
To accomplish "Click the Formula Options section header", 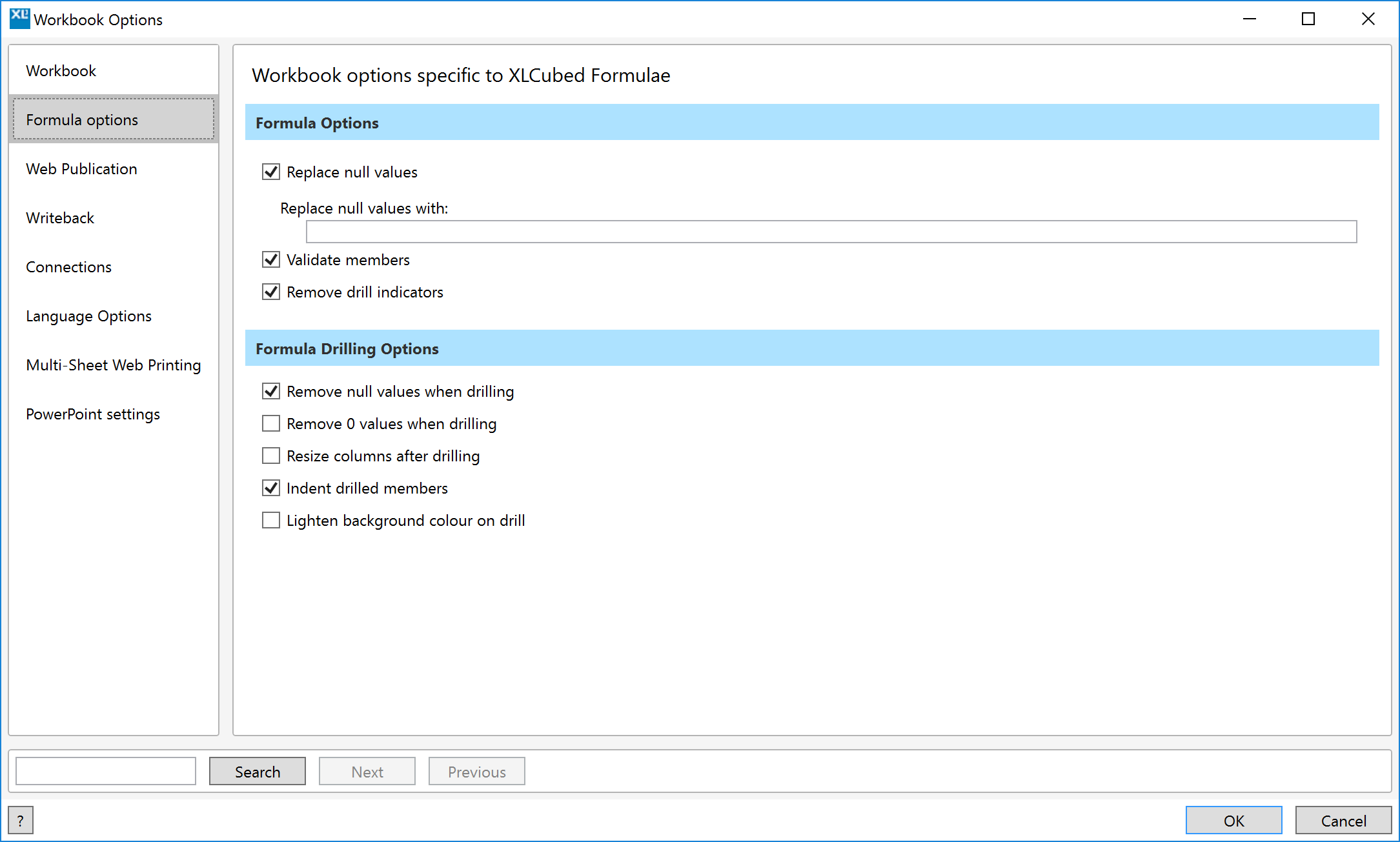I will coord(812,123).
